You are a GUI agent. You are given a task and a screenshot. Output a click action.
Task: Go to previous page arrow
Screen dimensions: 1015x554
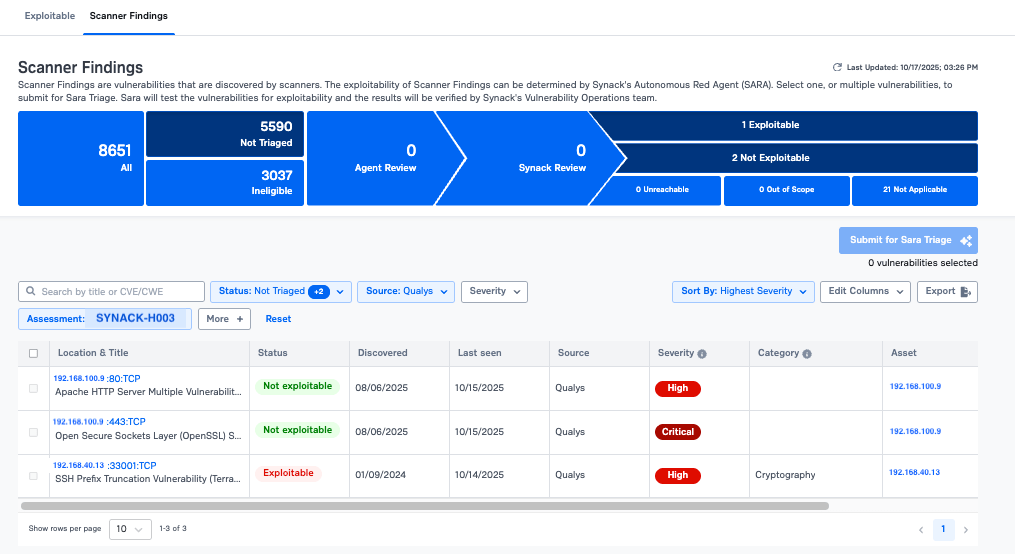(x=921, y=529)
